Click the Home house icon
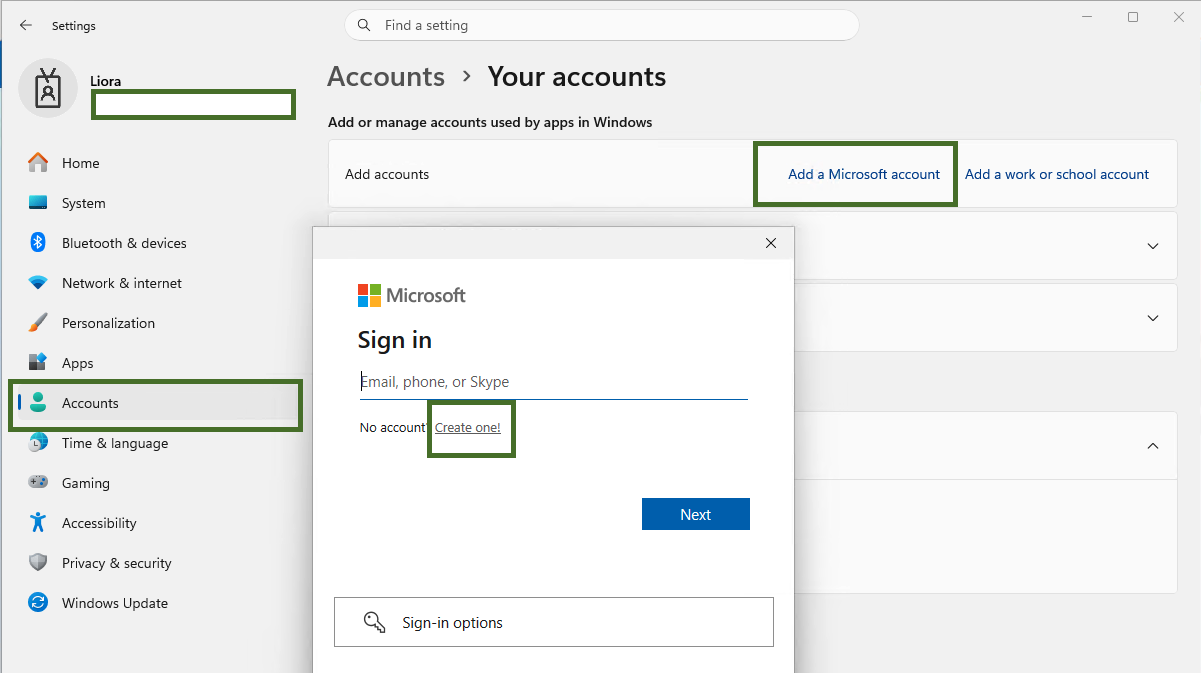The image size is (1201, 673). coord(38,163)
